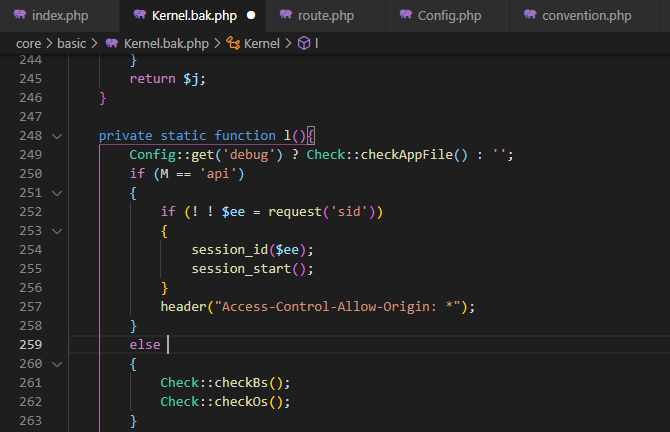
Task: Click the PHP elephant icon on convention.php tab
Action: [x=530, y=15]
